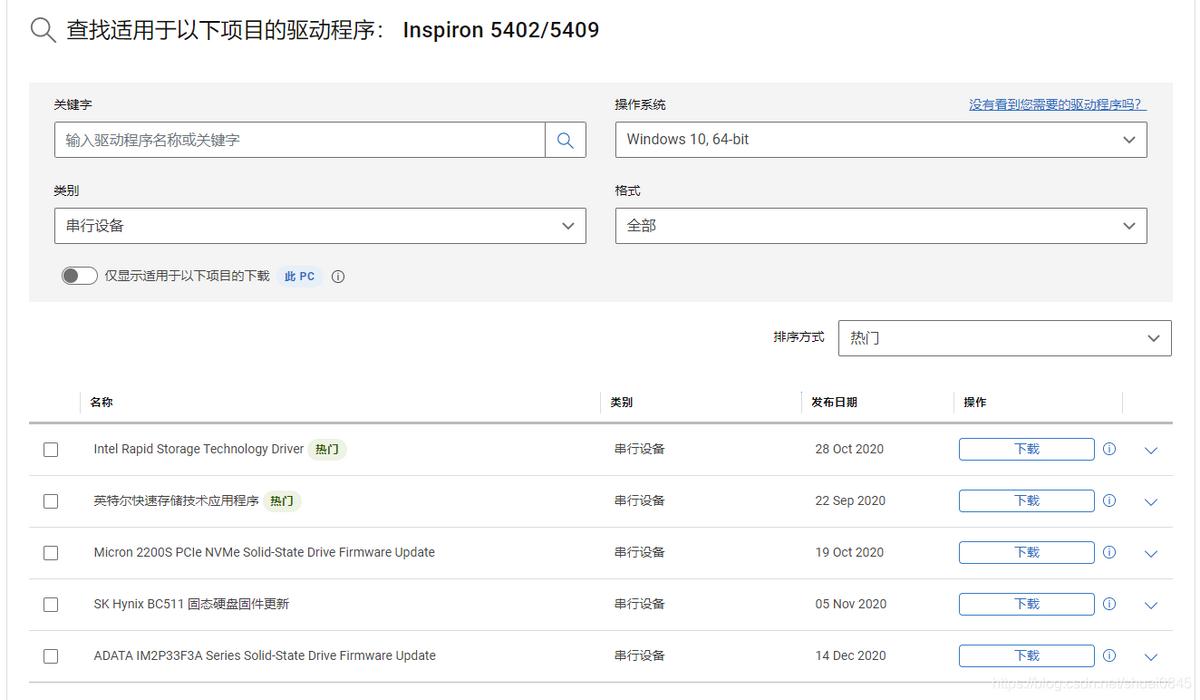Image resolution: width=1200 pixels, height=700 pixels.
Task: Open the 排序方式 dropdown showing 热门
Action: (x=1003, y=338)
